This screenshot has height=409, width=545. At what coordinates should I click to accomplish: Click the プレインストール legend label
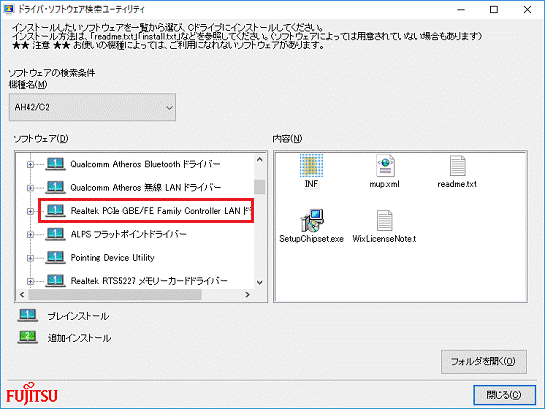tap(79, 316)
